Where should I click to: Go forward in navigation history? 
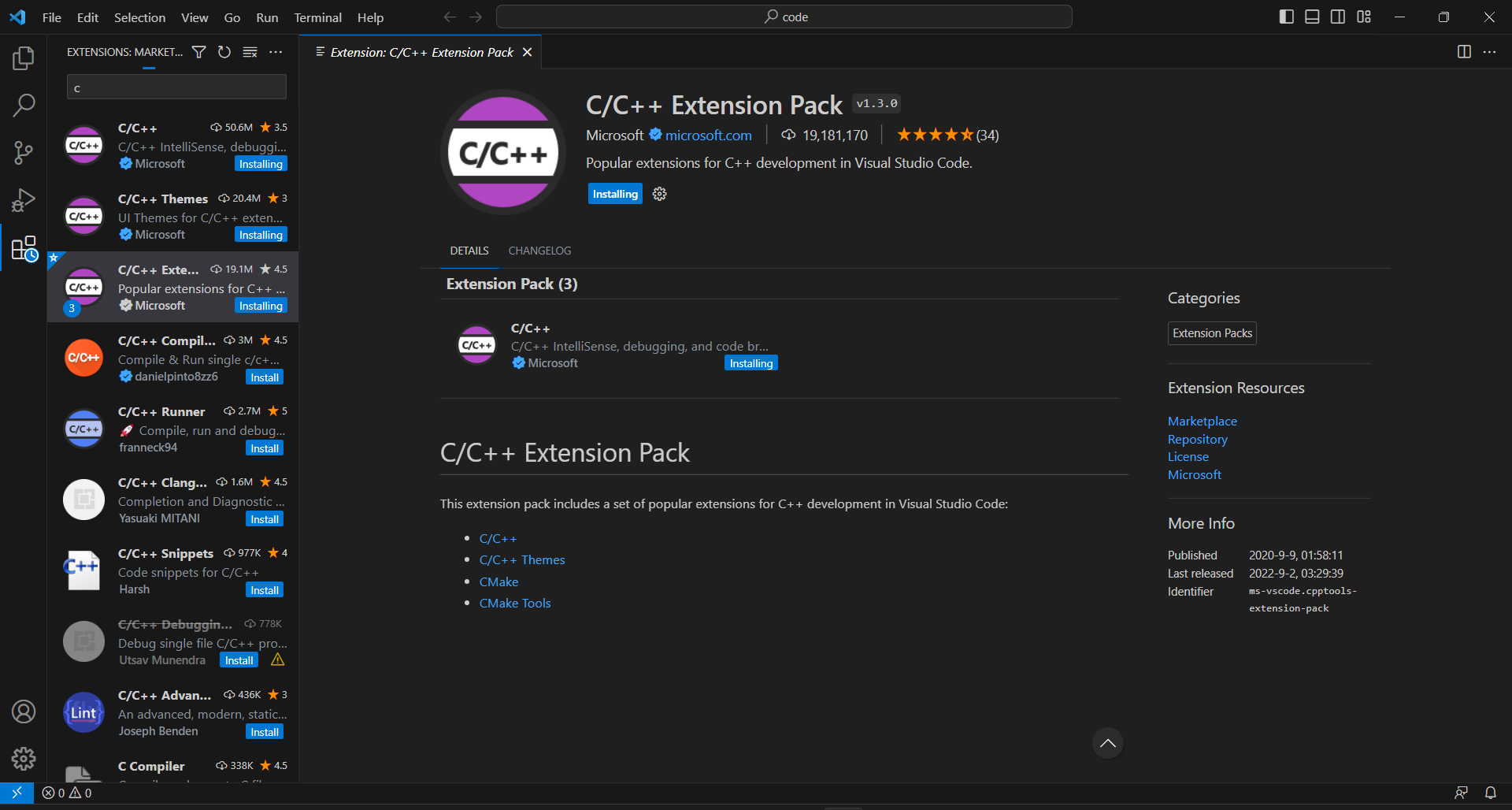pos(476,17)
